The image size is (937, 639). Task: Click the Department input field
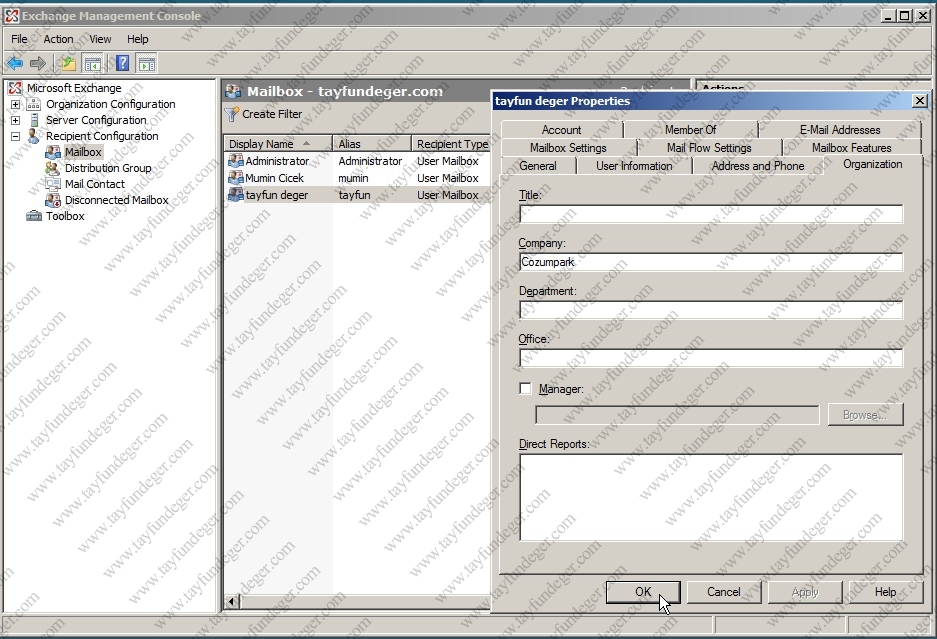tap(711, 310)
